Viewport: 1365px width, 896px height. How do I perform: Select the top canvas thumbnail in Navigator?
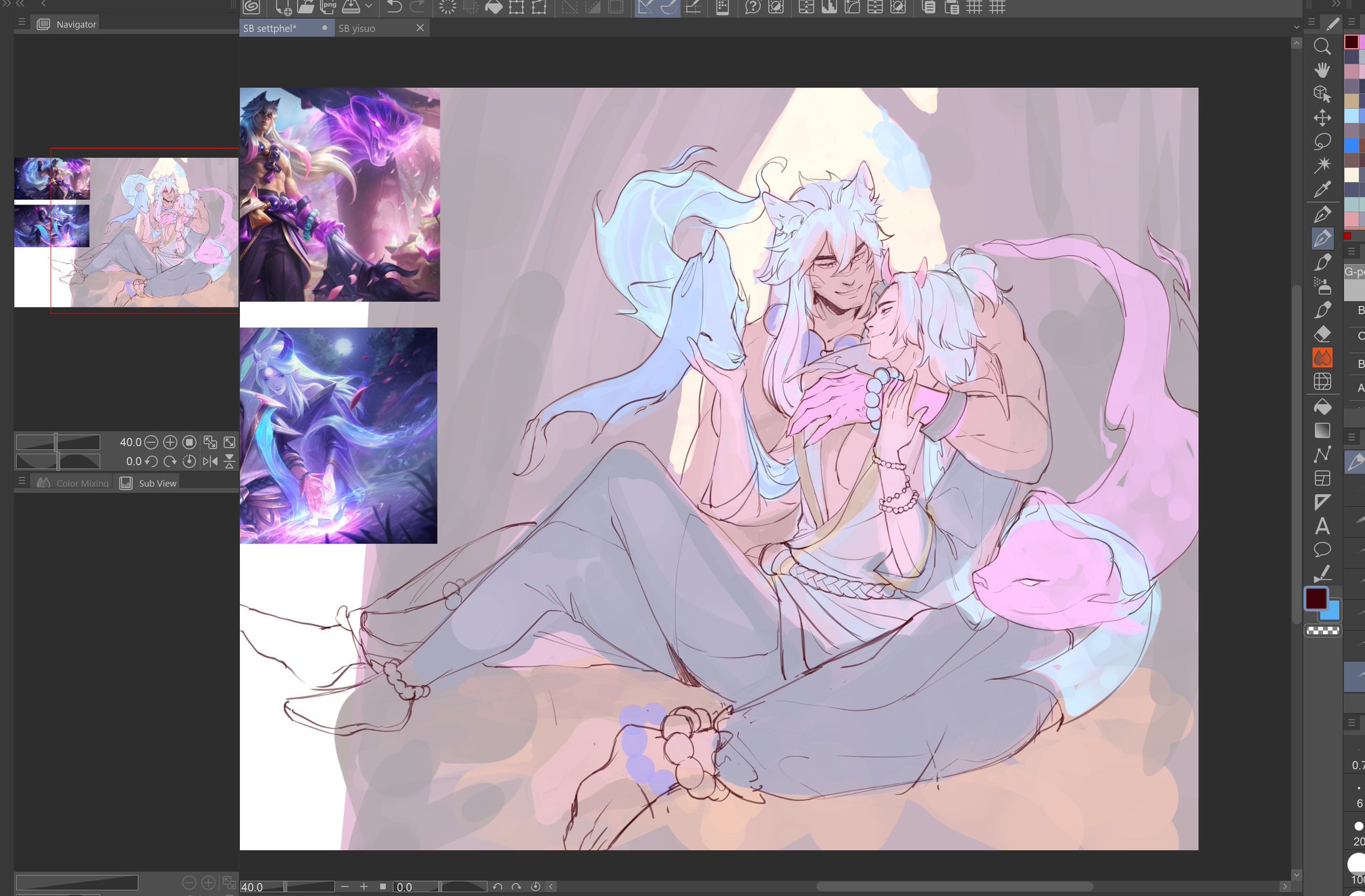coord(51,178)
